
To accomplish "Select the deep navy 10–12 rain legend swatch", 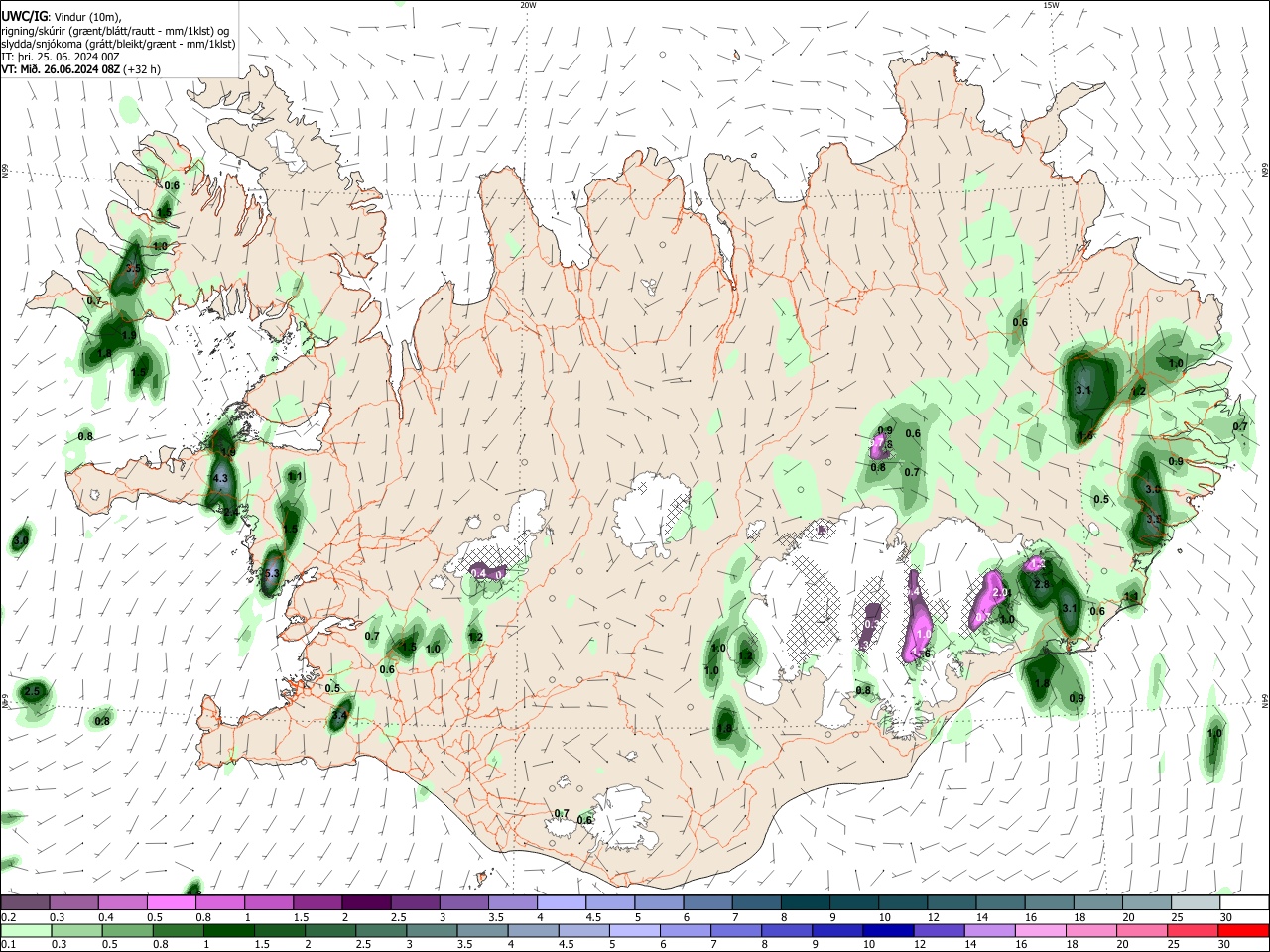I will [888, 931].
